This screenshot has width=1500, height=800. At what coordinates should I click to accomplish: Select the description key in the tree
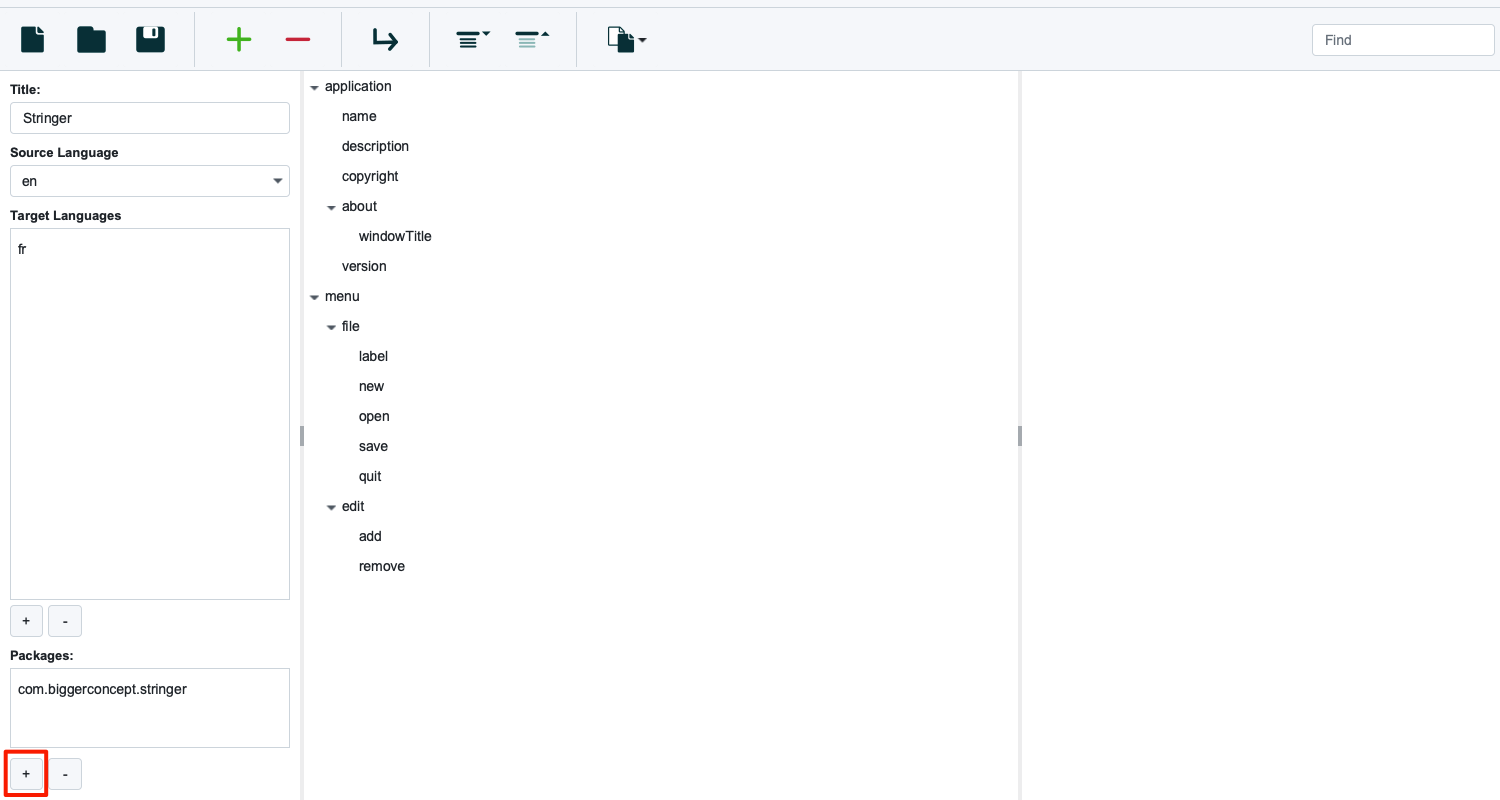(375, 146)
